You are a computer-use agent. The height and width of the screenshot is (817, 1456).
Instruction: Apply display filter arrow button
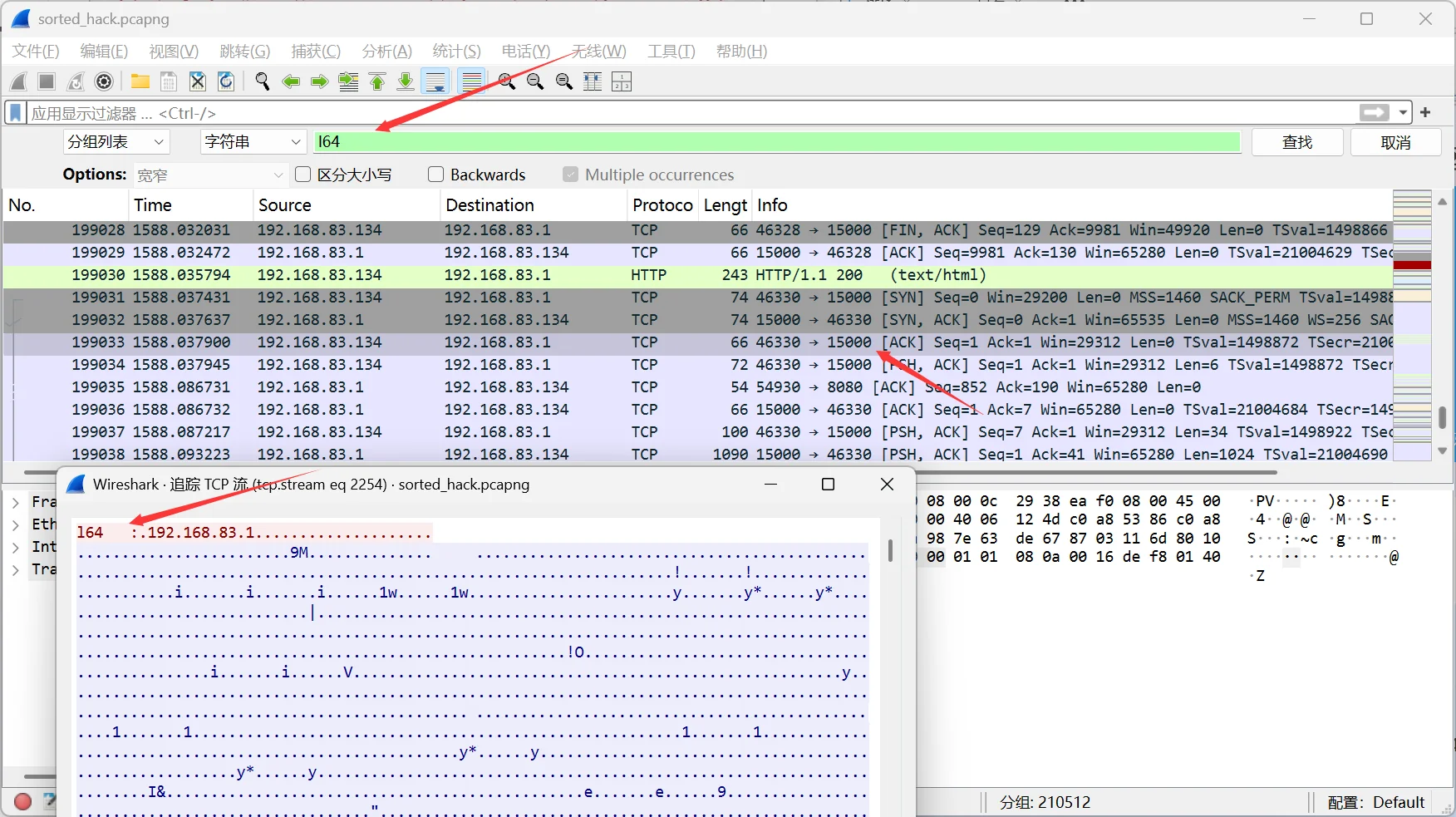[1375, 112]
